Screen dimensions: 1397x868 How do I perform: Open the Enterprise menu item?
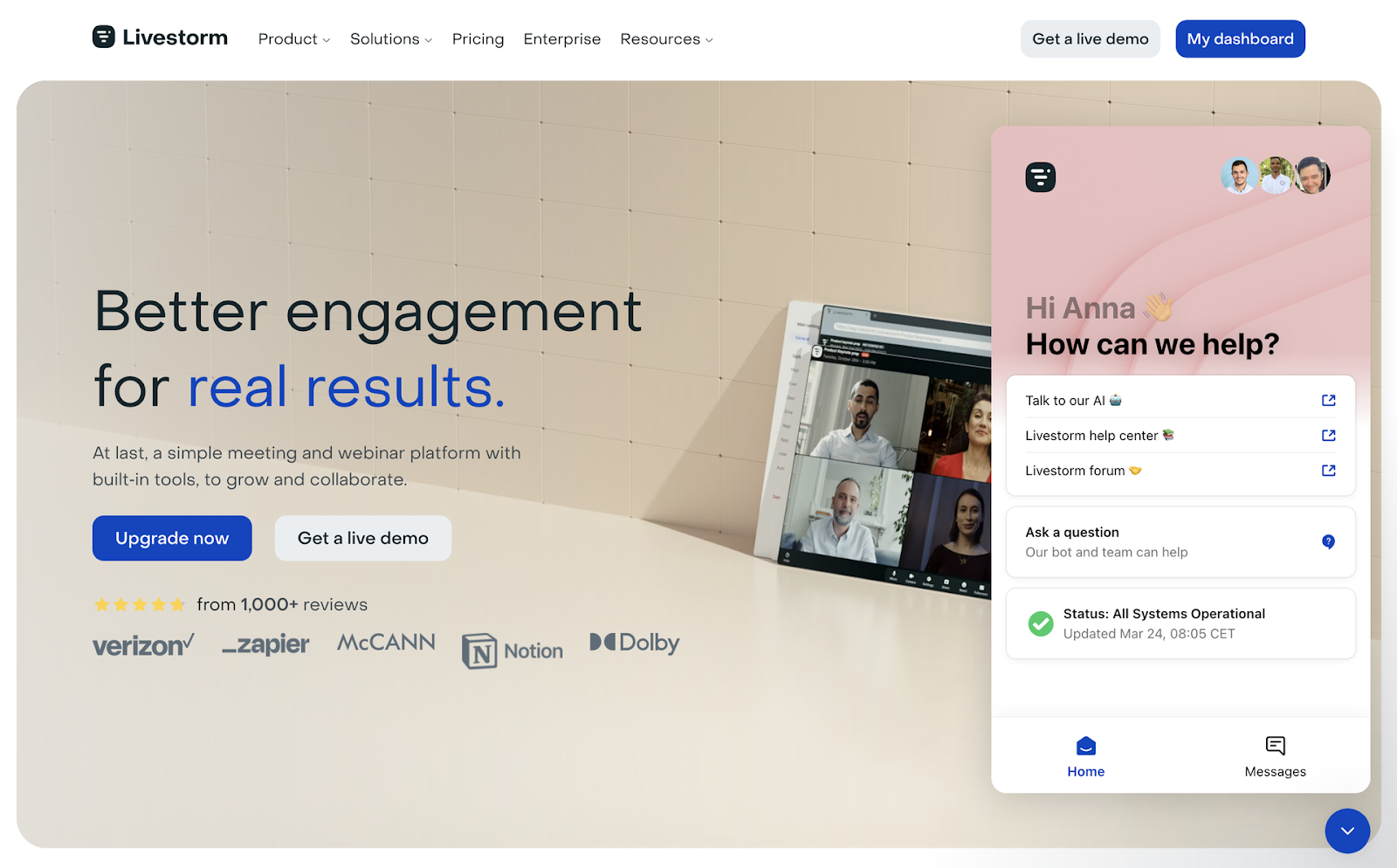pyautogui.click(x=561, y=39)
